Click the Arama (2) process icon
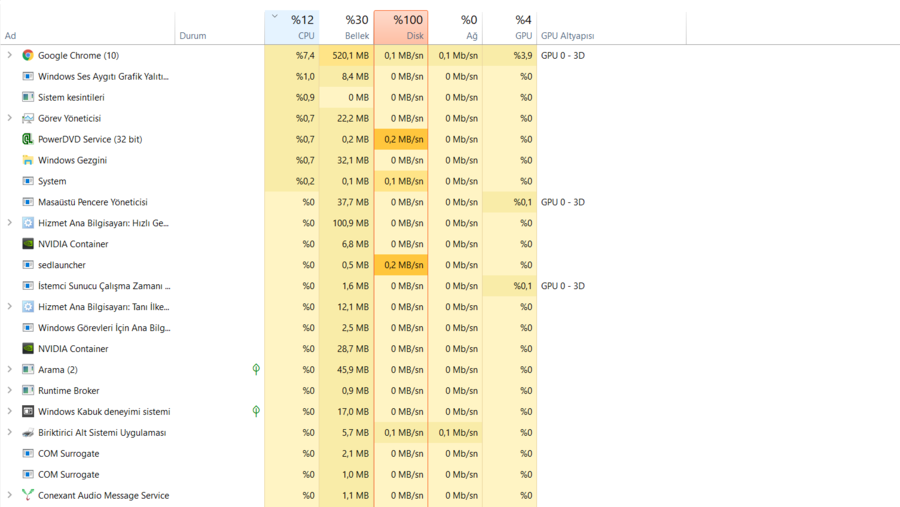 click(28, 370)
